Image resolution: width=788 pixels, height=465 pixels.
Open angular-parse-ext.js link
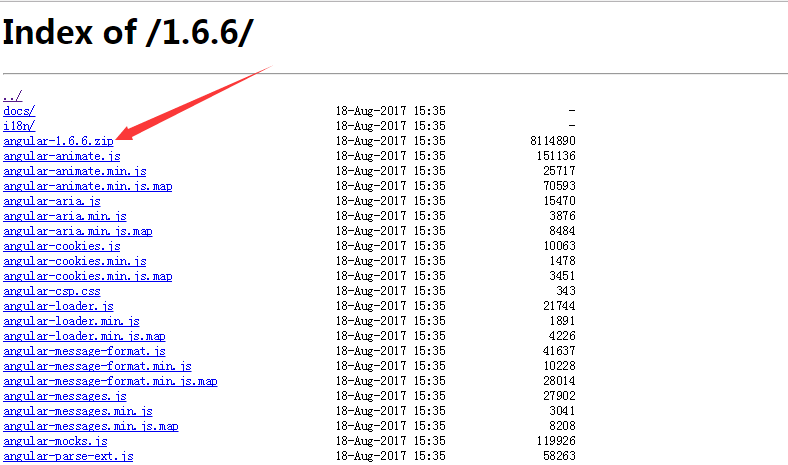click(68, 456)
